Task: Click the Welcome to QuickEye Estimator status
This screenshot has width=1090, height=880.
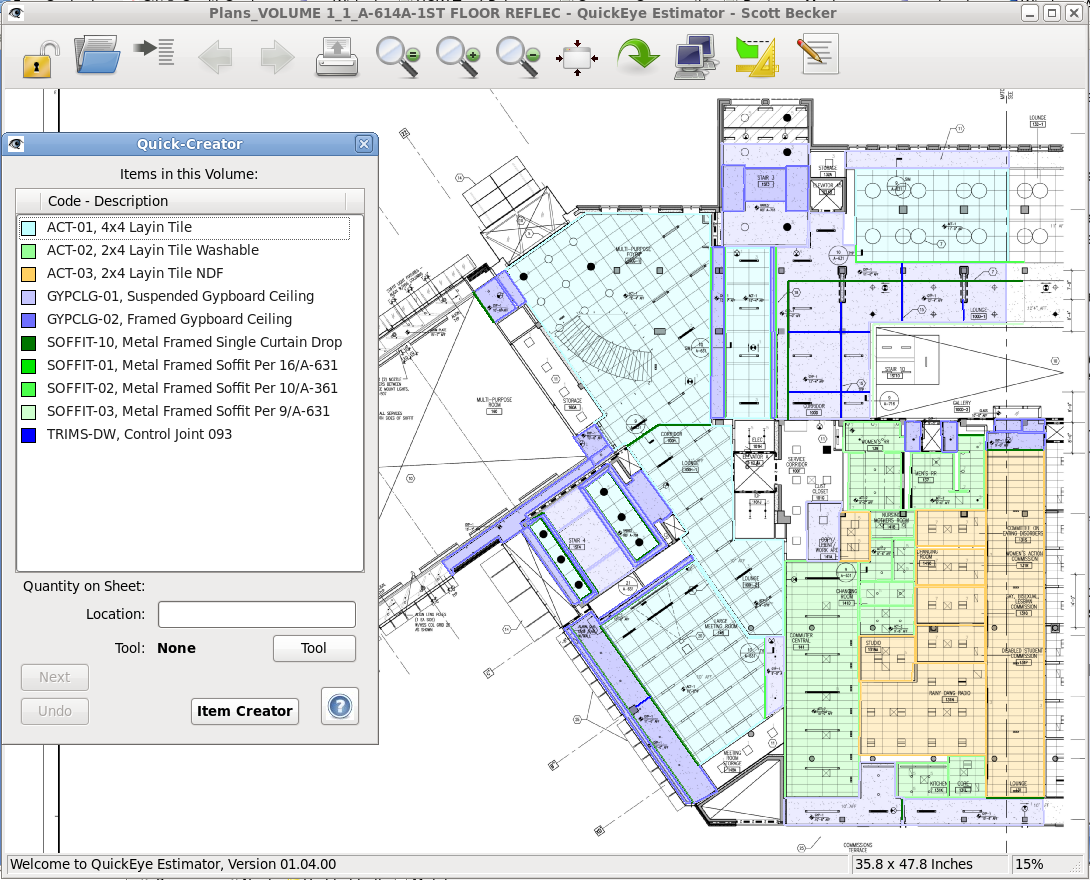Action: point(428,864)
